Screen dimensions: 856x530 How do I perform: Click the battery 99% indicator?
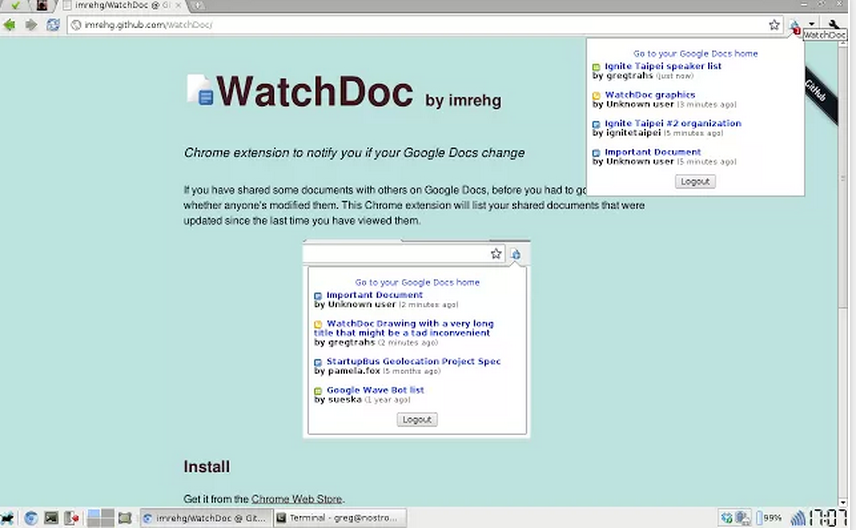(x=769, y=518)
